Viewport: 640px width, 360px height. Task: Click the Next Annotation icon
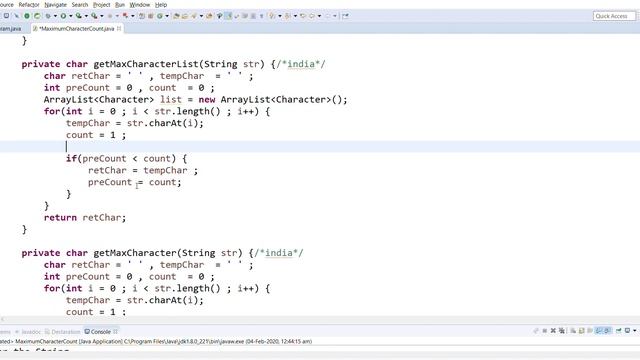tap(271, 16)
